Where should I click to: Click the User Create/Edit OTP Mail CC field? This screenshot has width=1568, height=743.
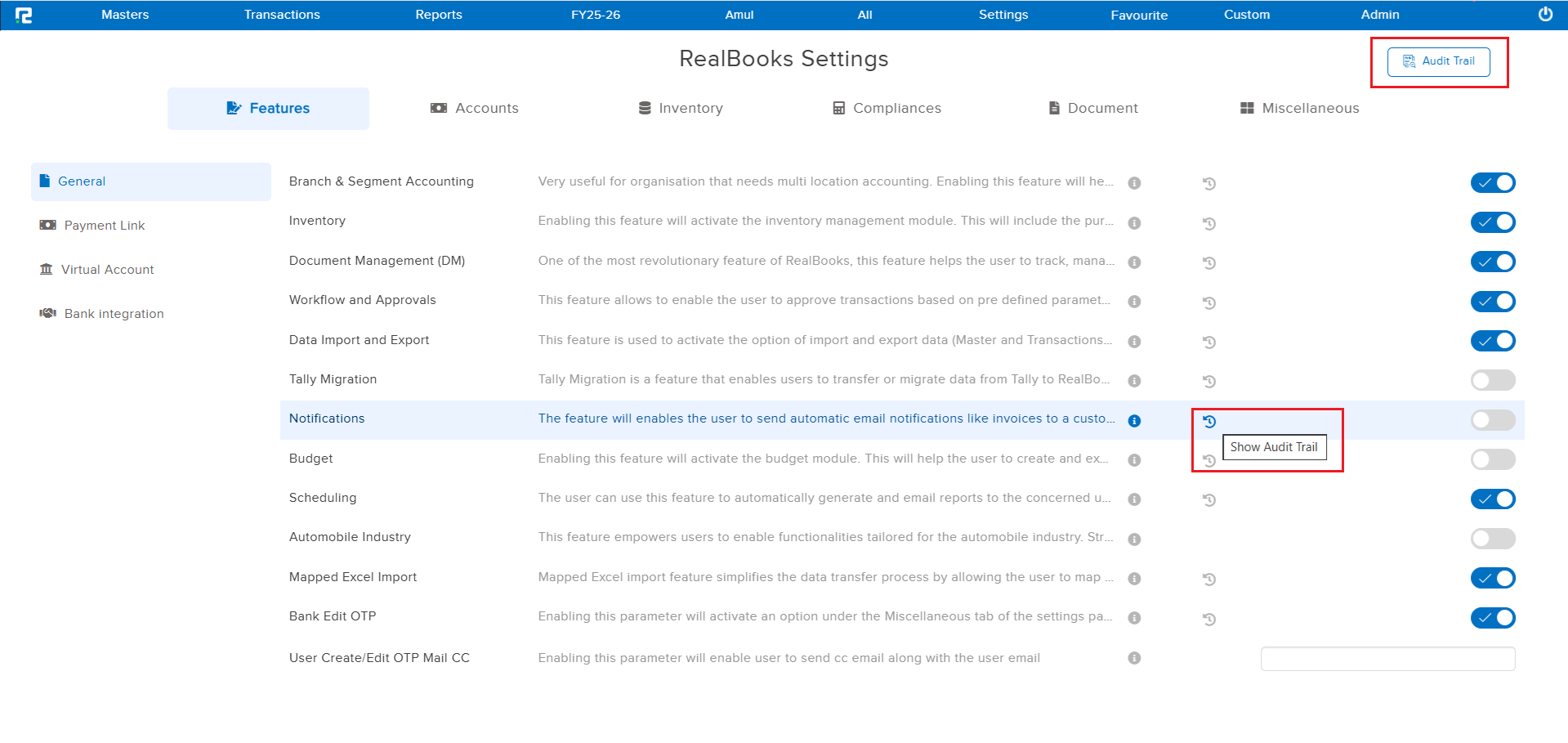(x=1387, y=658)
